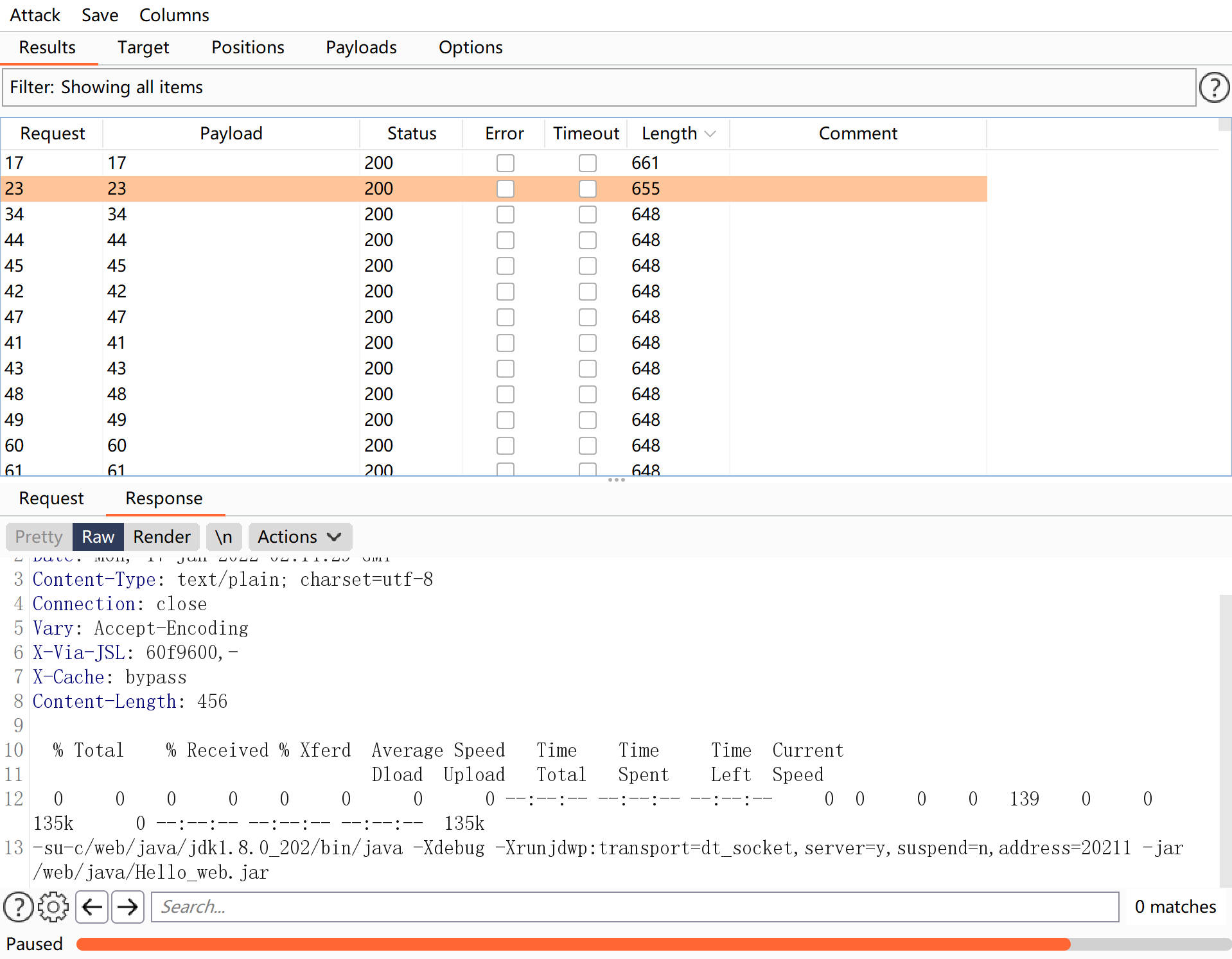The image size is (1232, 959).
Task: Click the attack progress bar
Action: (x=653, y=944)
